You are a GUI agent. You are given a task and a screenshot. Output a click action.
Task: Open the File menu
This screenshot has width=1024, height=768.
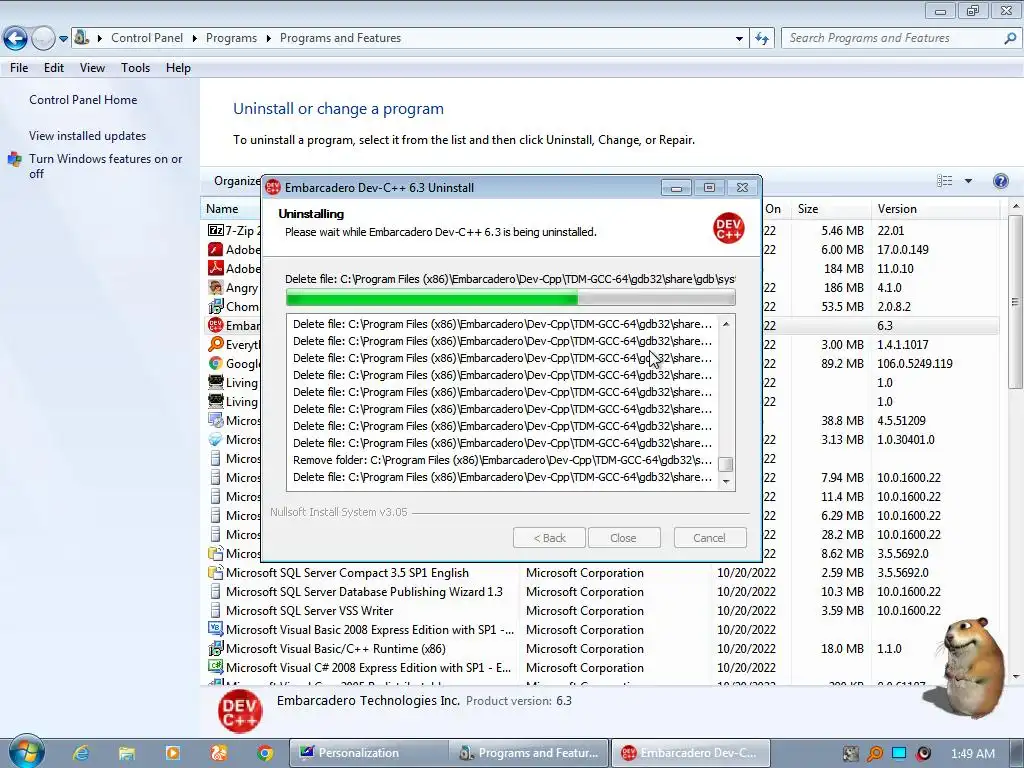[x=19, y=68]
